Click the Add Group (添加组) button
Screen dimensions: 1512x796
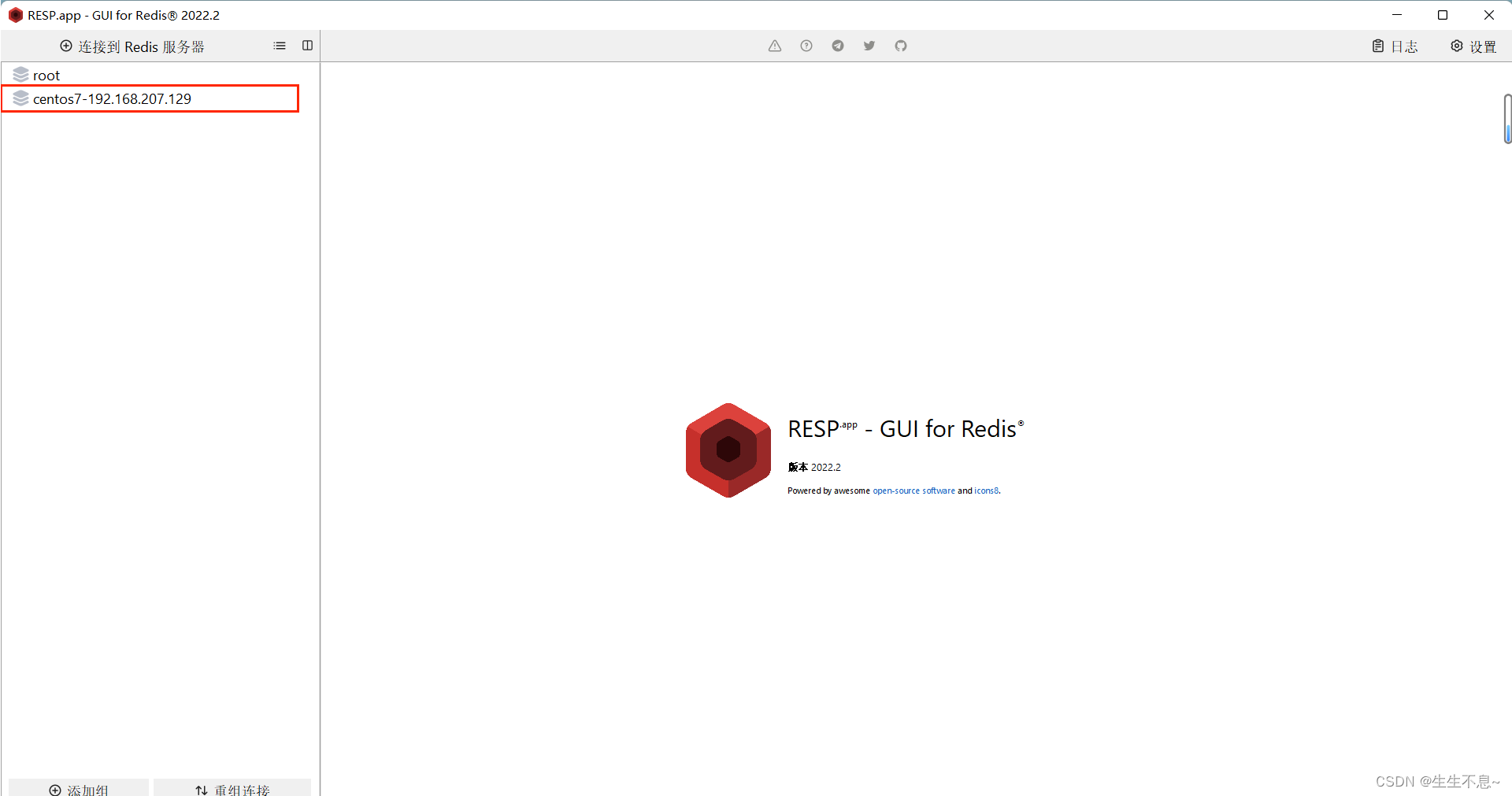(79, 788)
